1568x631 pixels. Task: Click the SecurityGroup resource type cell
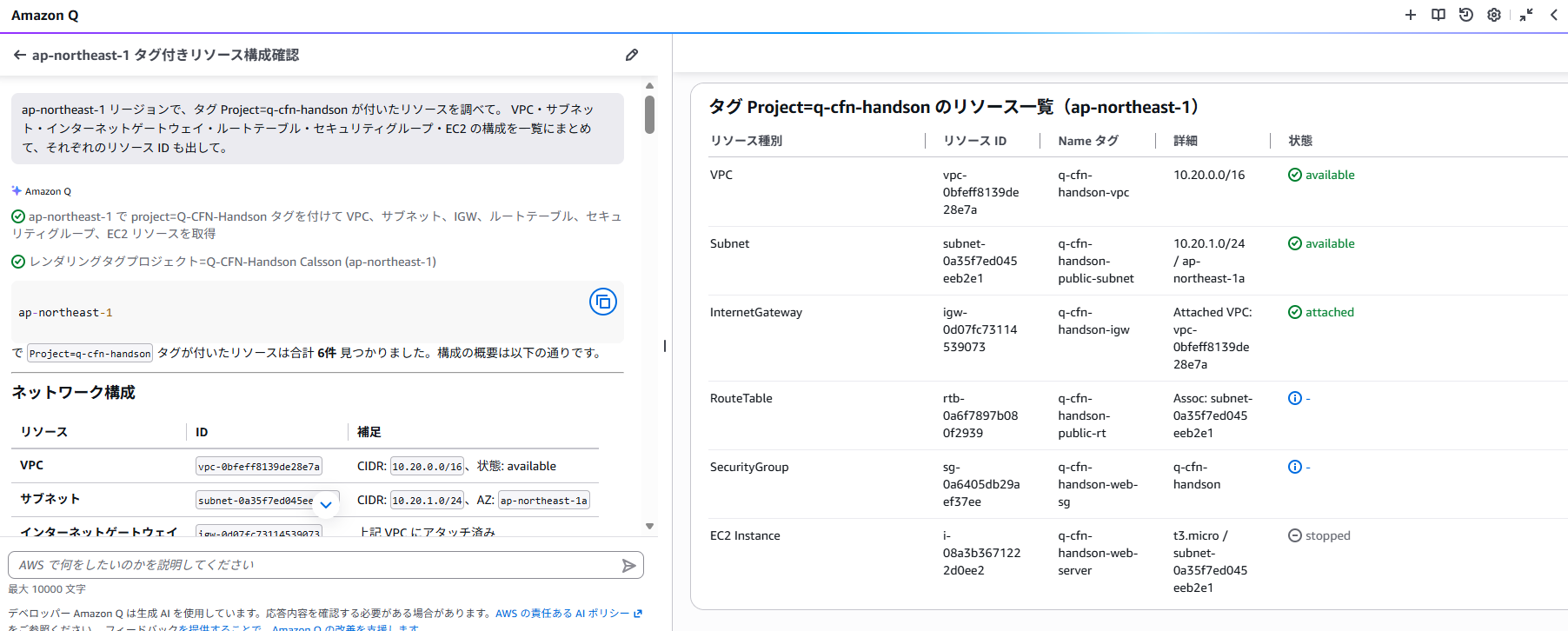(x=749, y=467)
